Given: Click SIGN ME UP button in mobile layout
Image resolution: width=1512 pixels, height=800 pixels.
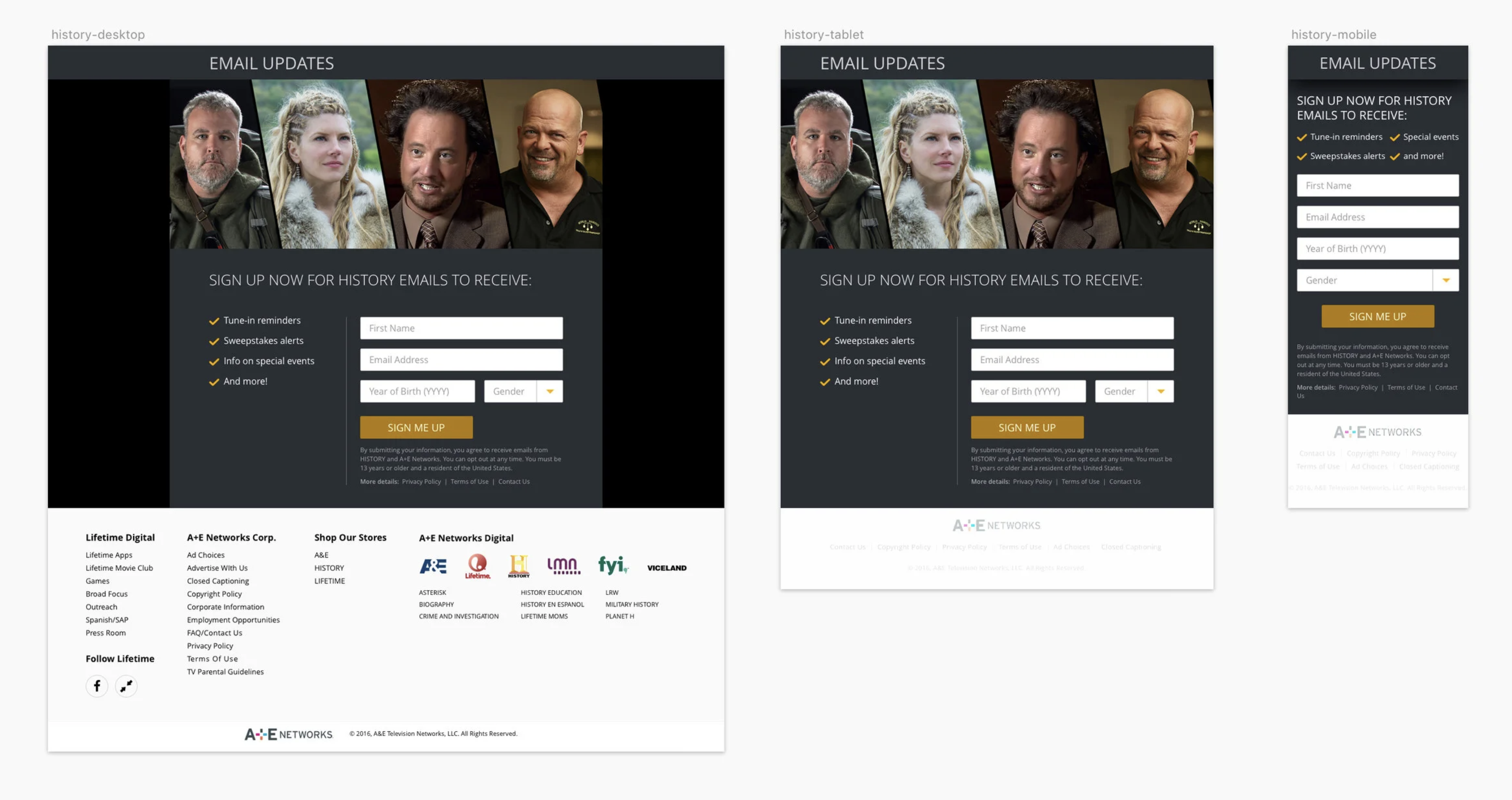Looking at the screenshot, I should point(1378,317).
